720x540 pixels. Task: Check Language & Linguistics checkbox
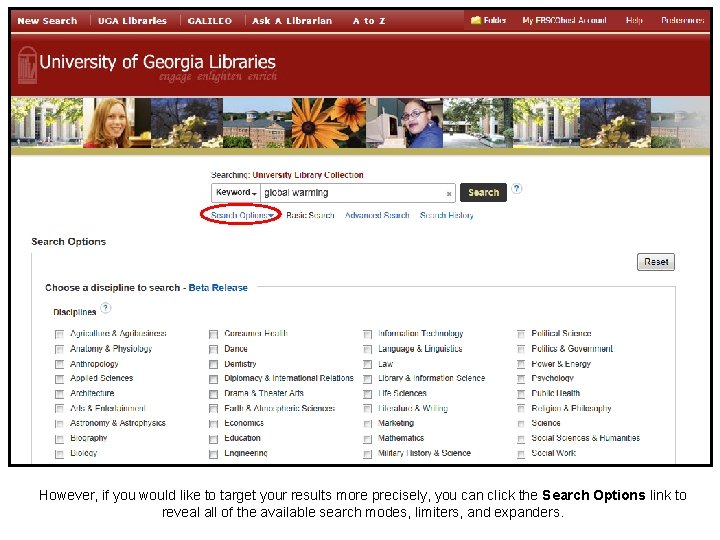point(367,349)
